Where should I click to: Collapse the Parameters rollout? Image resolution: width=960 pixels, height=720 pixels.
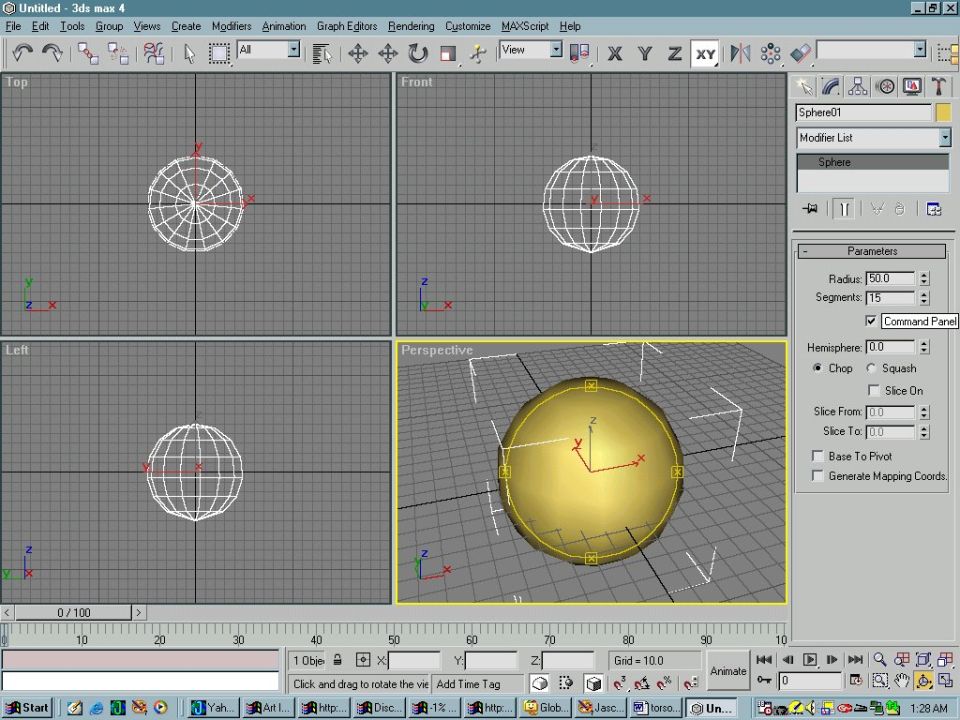[x=872, y=251]
